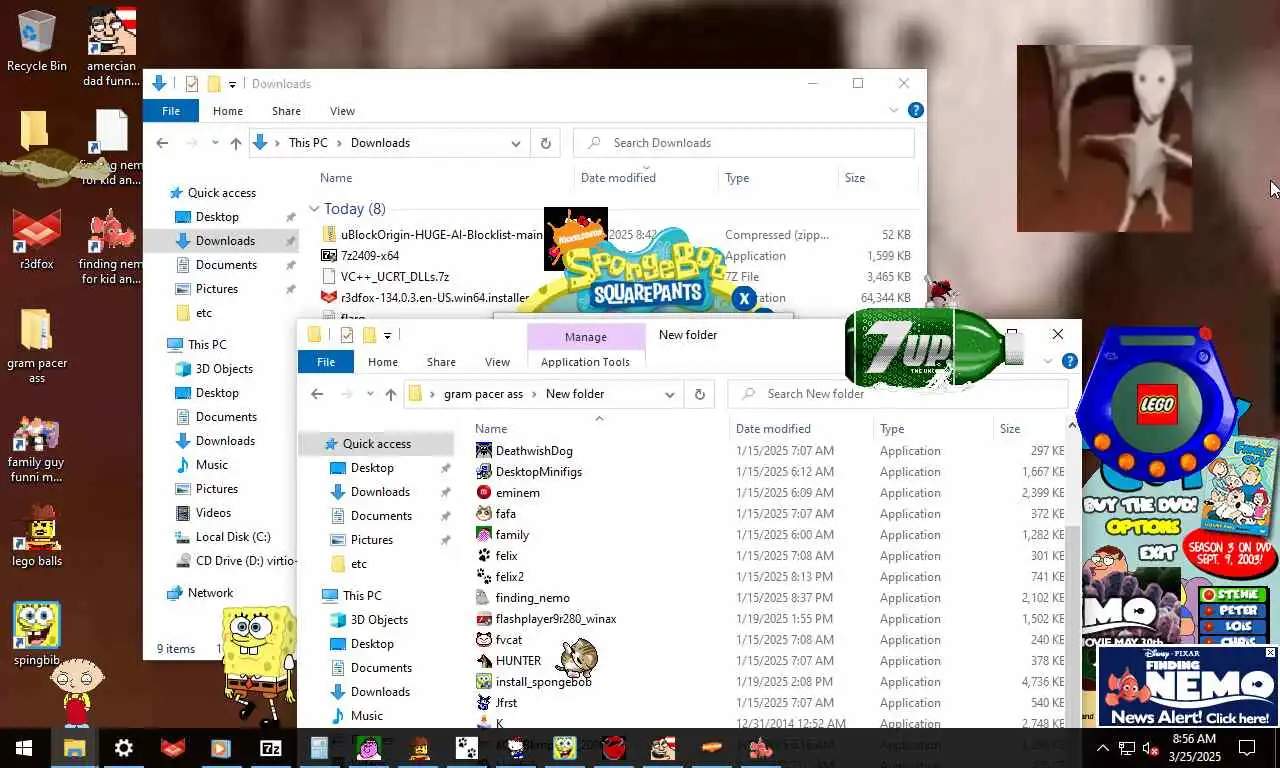Sort New folder list by Type

coord(892,428)
